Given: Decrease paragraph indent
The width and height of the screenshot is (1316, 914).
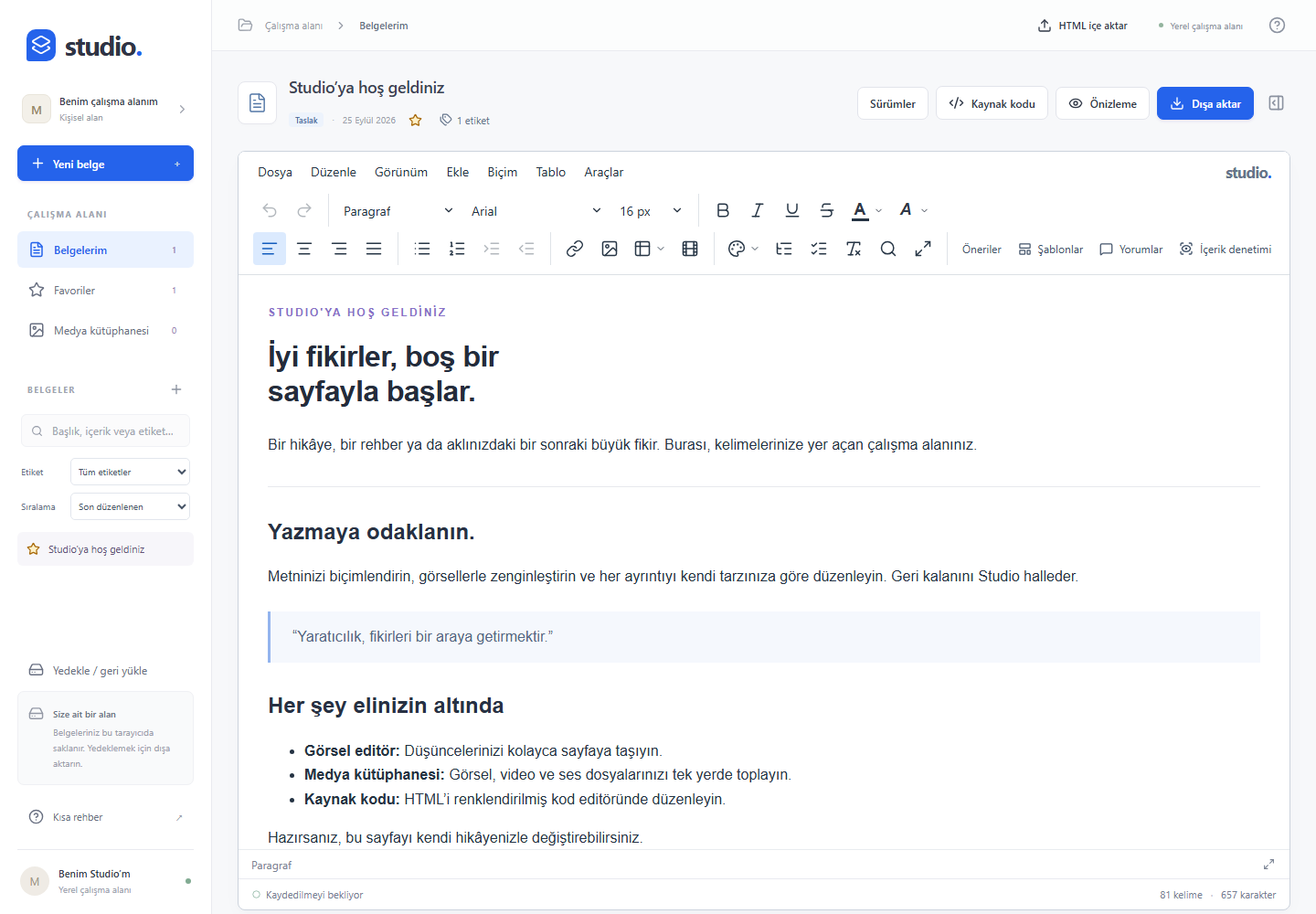Looking at the screenshot, I should coord(526,249).
